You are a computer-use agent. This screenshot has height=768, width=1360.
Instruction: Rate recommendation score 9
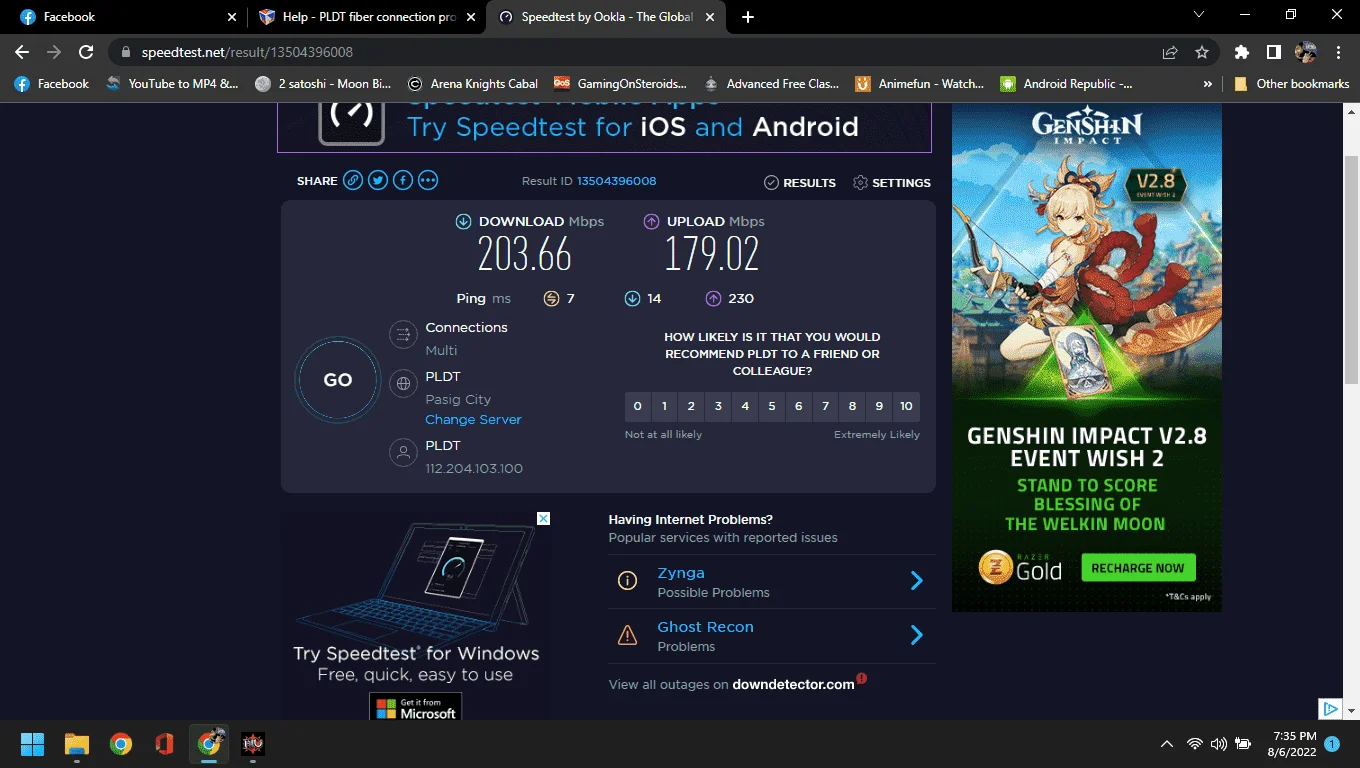tap(880, 406)
